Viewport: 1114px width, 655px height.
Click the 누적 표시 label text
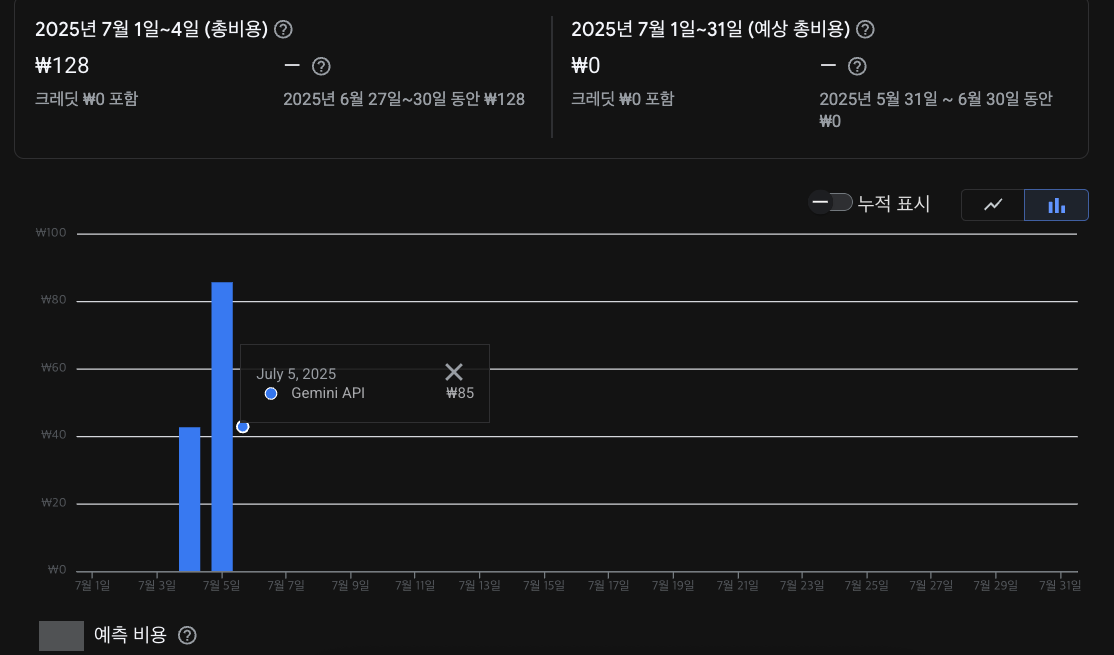[x=894, y=204]
